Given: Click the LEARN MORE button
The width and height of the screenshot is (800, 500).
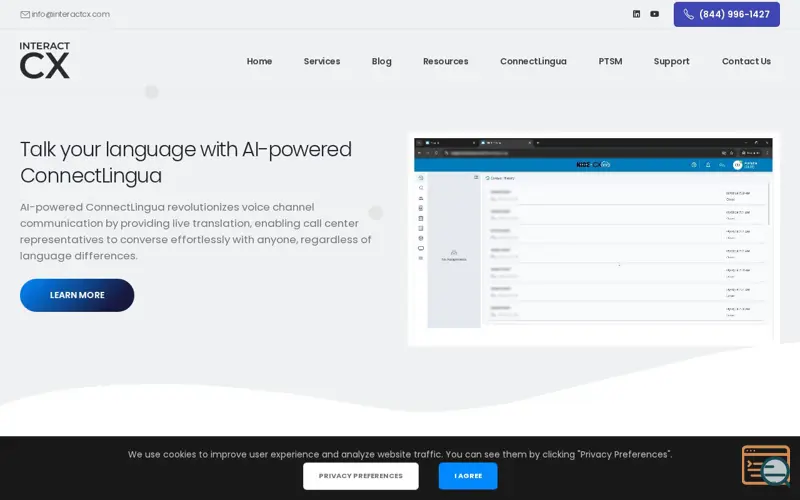Looking at the screenshot, I should (x=77, y=295).
